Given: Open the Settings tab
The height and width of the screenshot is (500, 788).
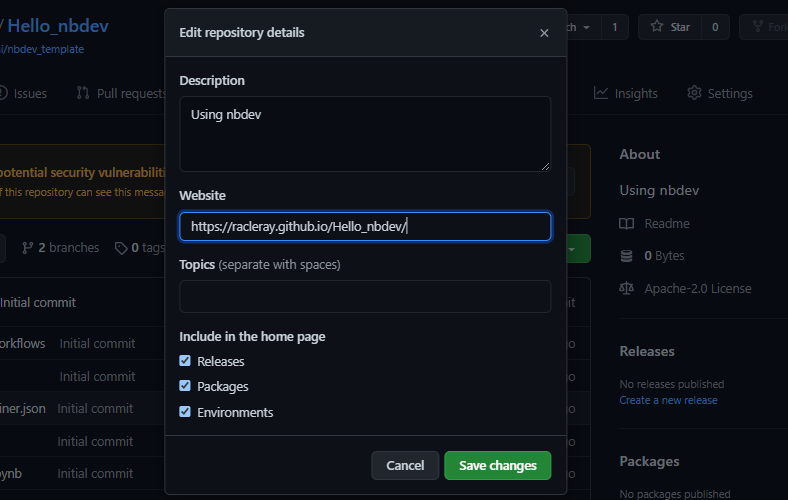Looking at the screenshot, I should tap(719, 93).
